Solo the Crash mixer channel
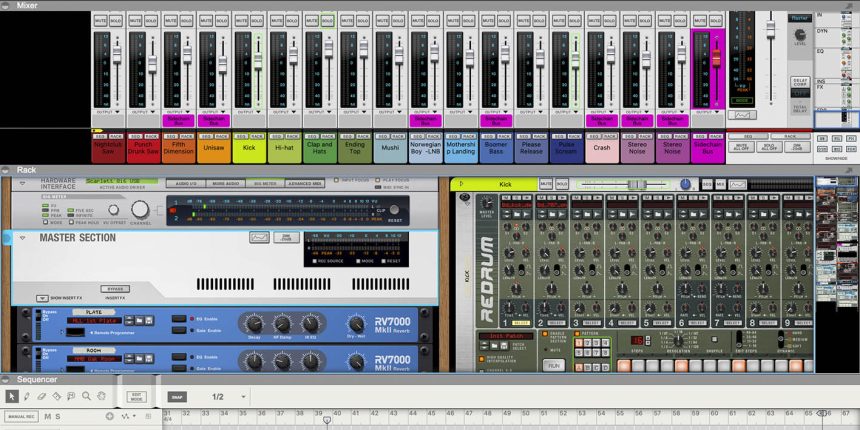 609,19
